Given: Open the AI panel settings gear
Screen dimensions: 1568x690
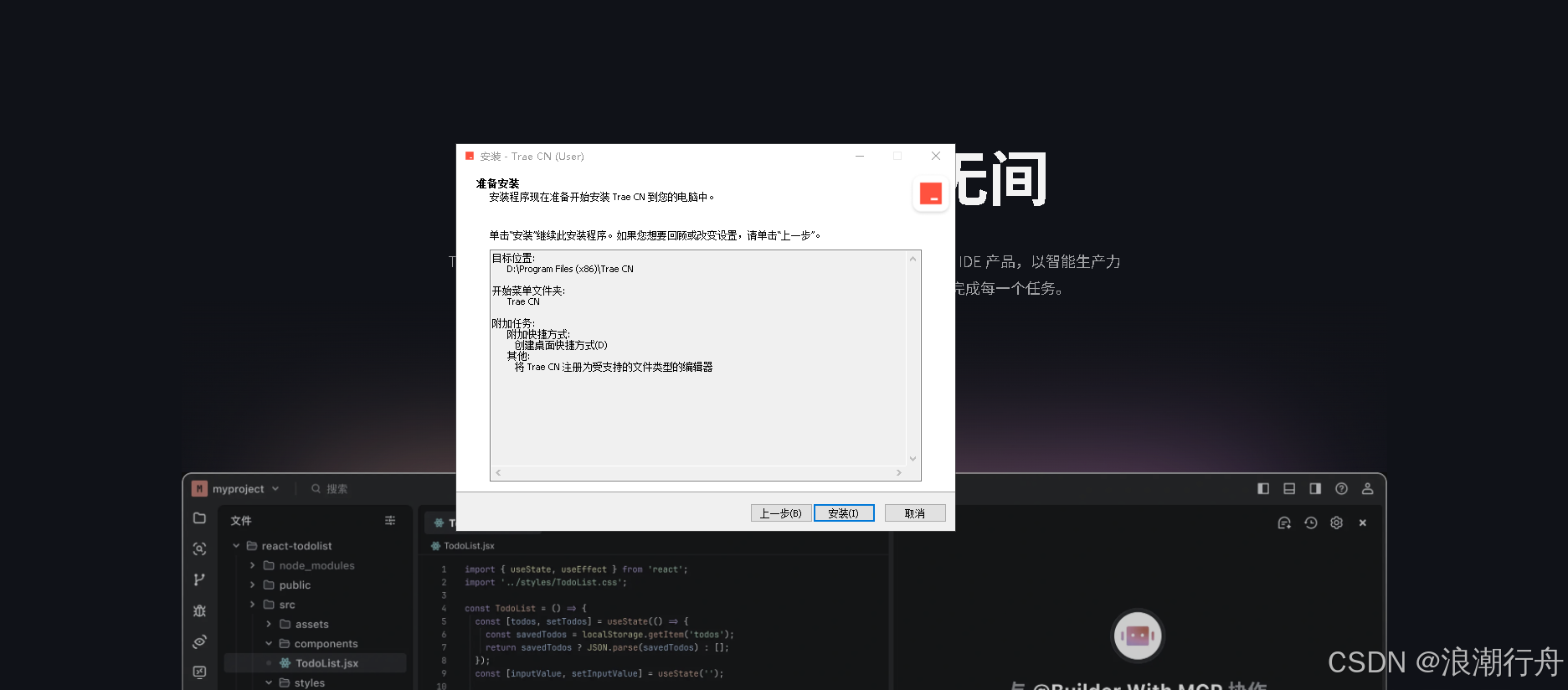Looking at the screenshot, I should click(x=1337, y=523).
